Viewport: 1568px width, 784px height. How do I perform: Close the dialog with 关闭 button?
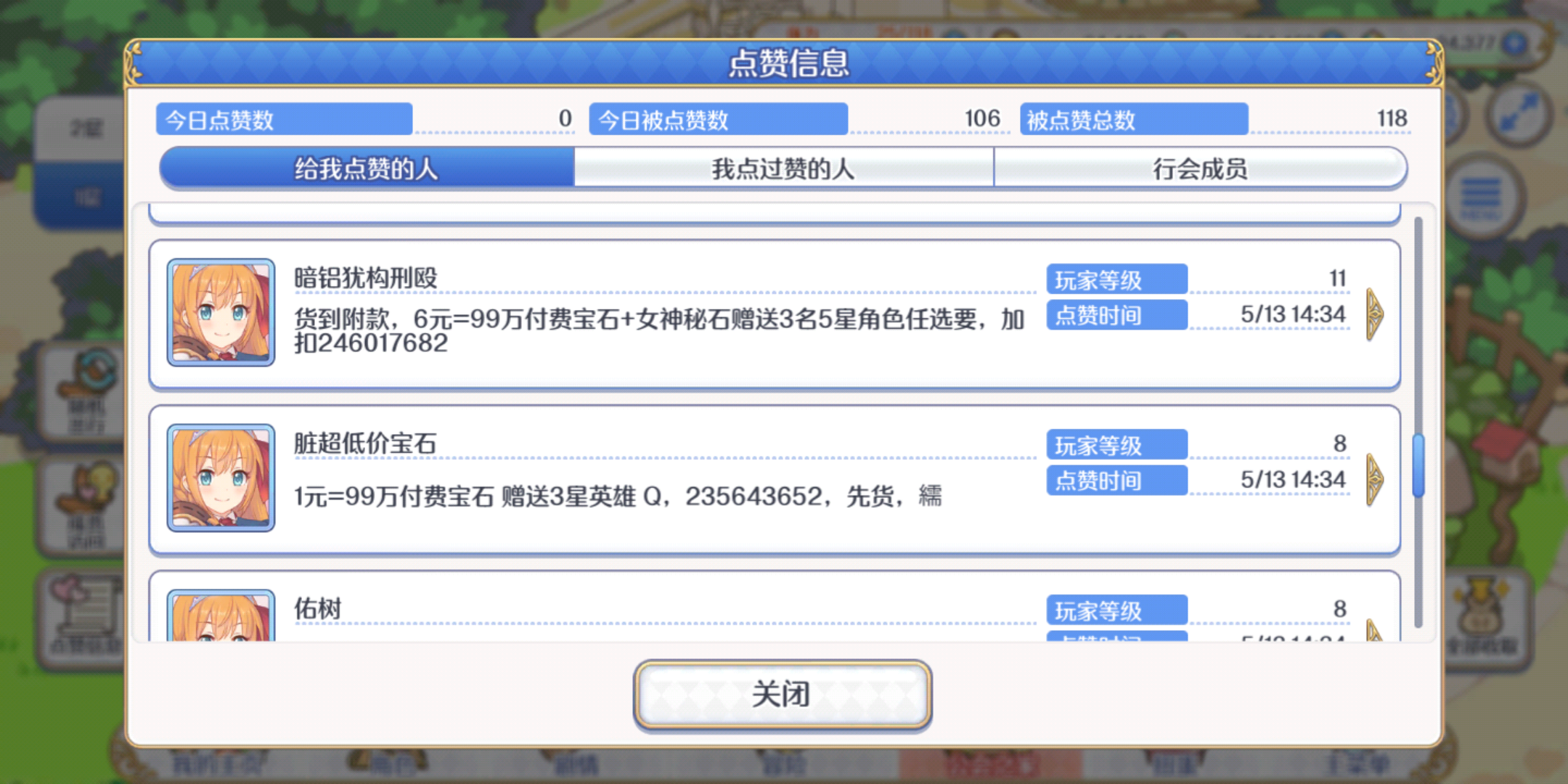click(x=783, y=695)
